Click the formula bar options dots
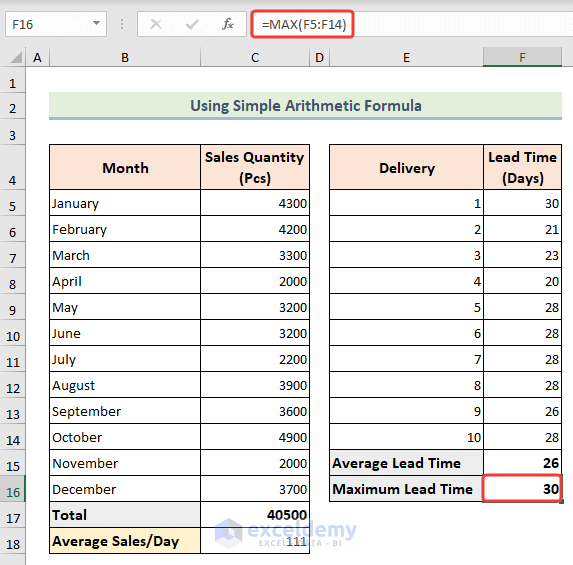This screenshot has height=565, width=573. point(122,24)
